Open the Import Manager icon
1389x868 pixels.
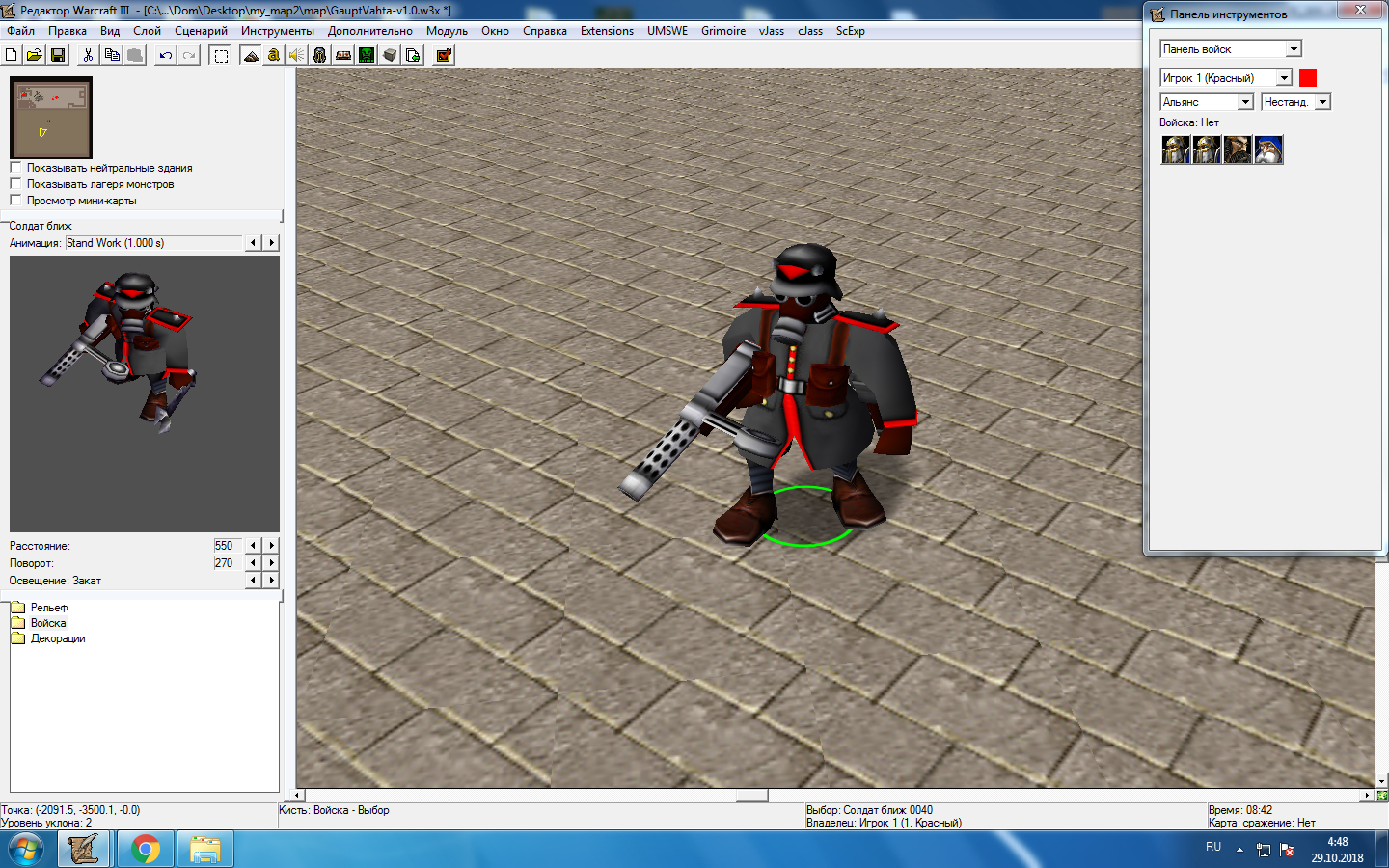(x=413, y=55)
